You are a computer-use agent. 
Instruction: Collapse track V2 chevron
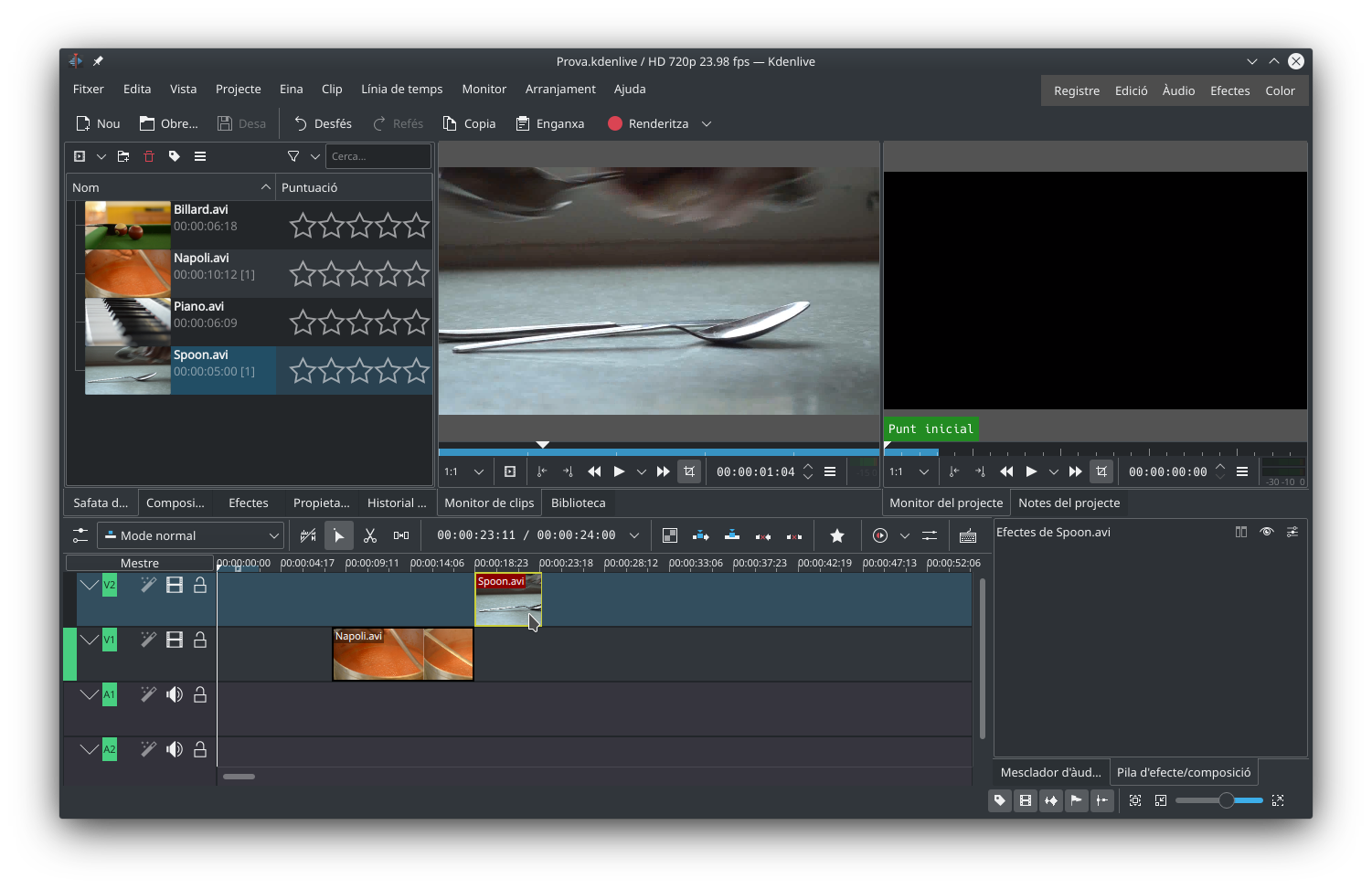pyautogui.click(x=89, y=585)
